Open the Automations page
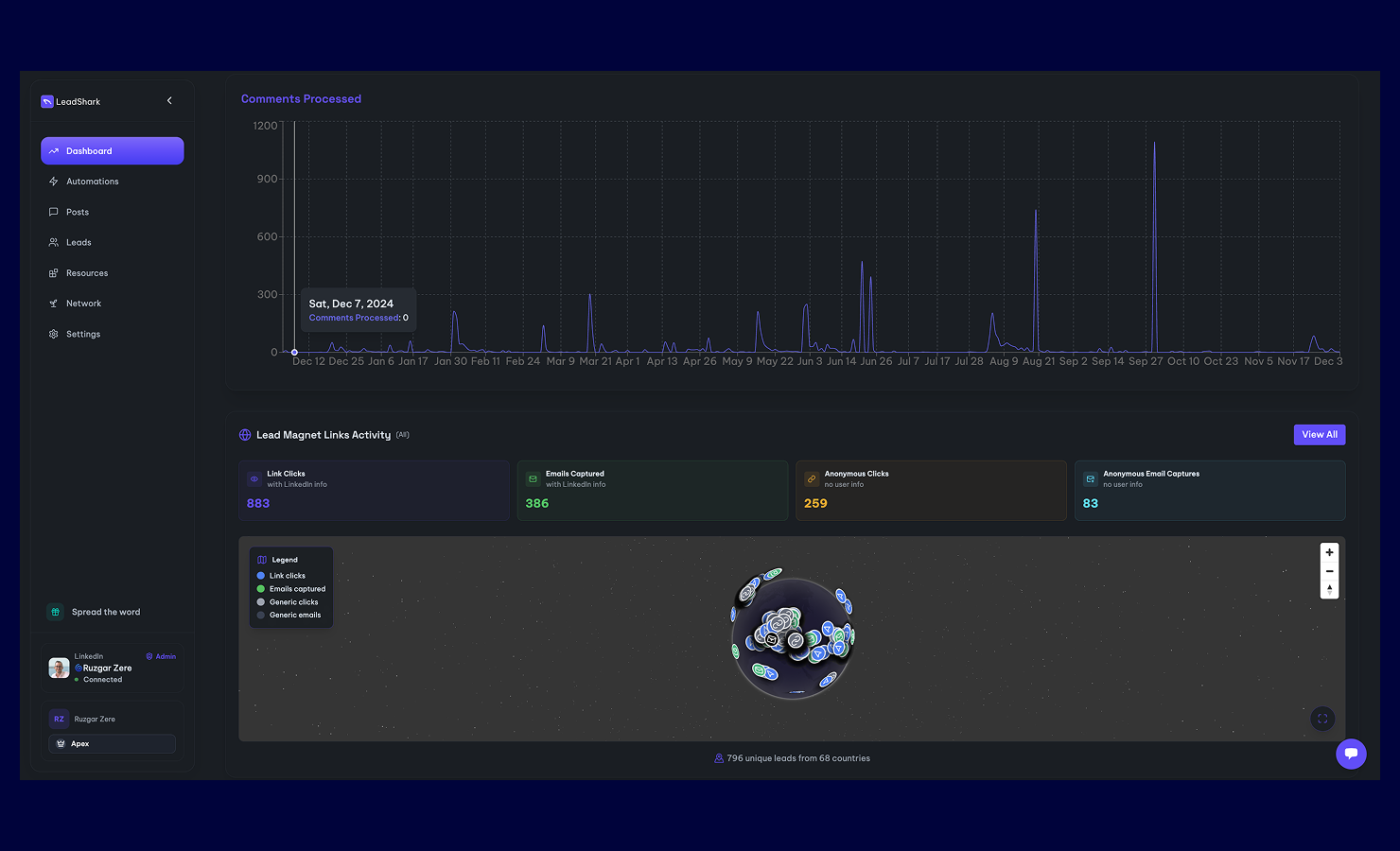This screenshot has width=1400, height=851. pyautogui.click(x=92, y=182)
